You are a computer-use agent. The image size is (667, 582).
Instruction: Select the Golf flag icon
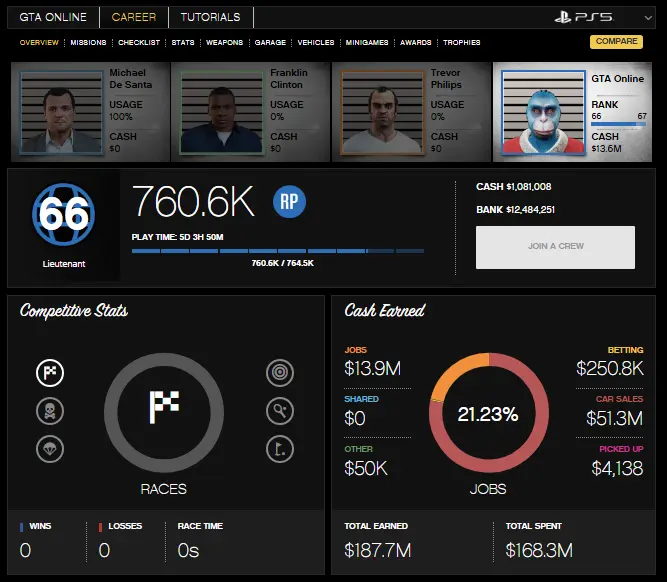tap(280, 447)
